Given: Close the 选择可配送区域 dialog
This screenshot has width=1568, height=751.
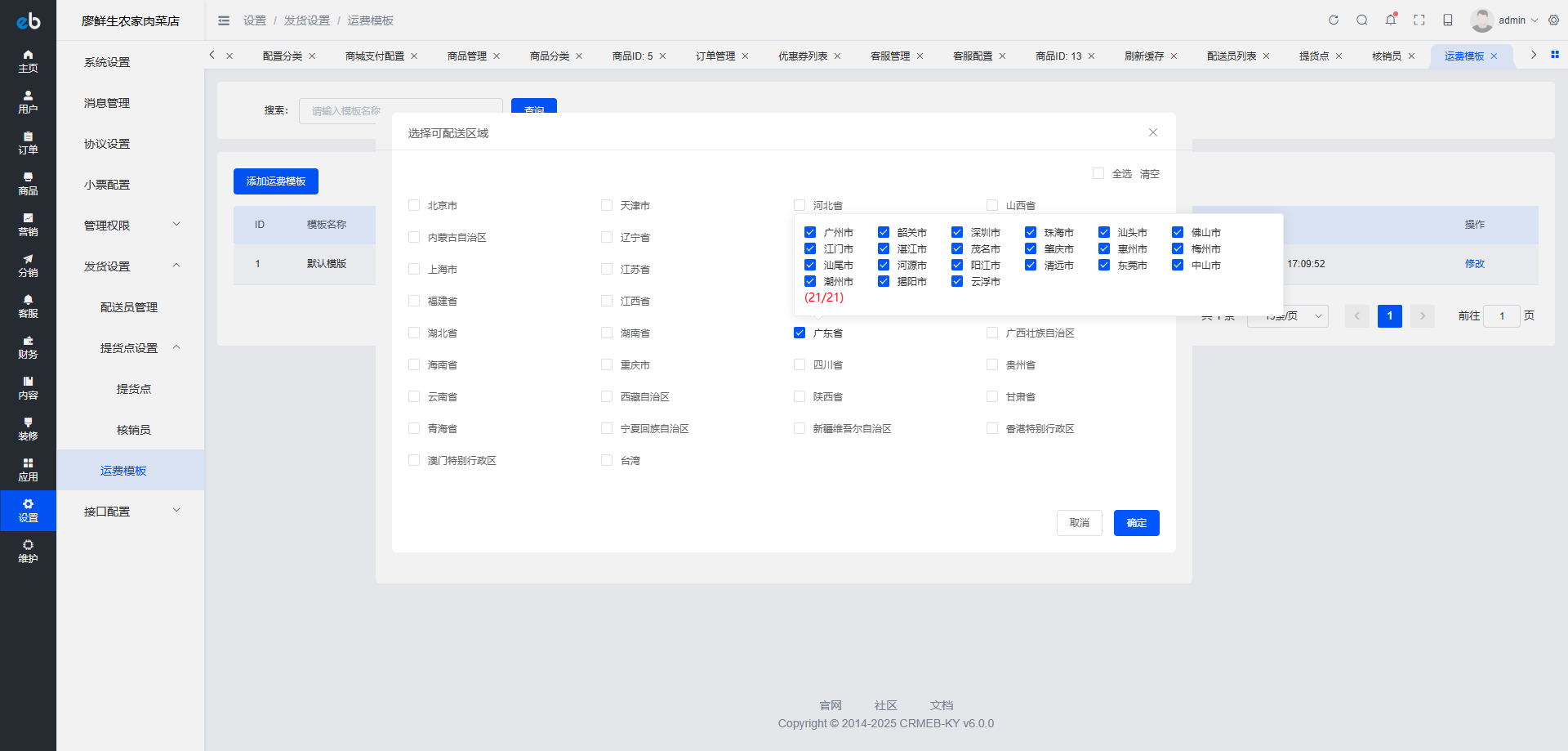Looking at the screenshot, I should [1153, 132].
